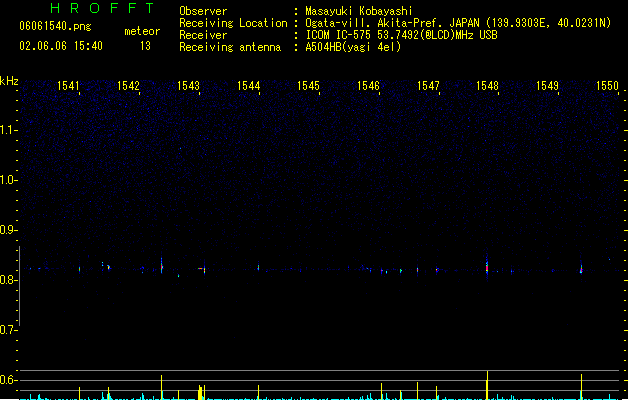
Task: Click the 0.7 frequency axis label
Action: pyautogui.click(x=8, y=330)
